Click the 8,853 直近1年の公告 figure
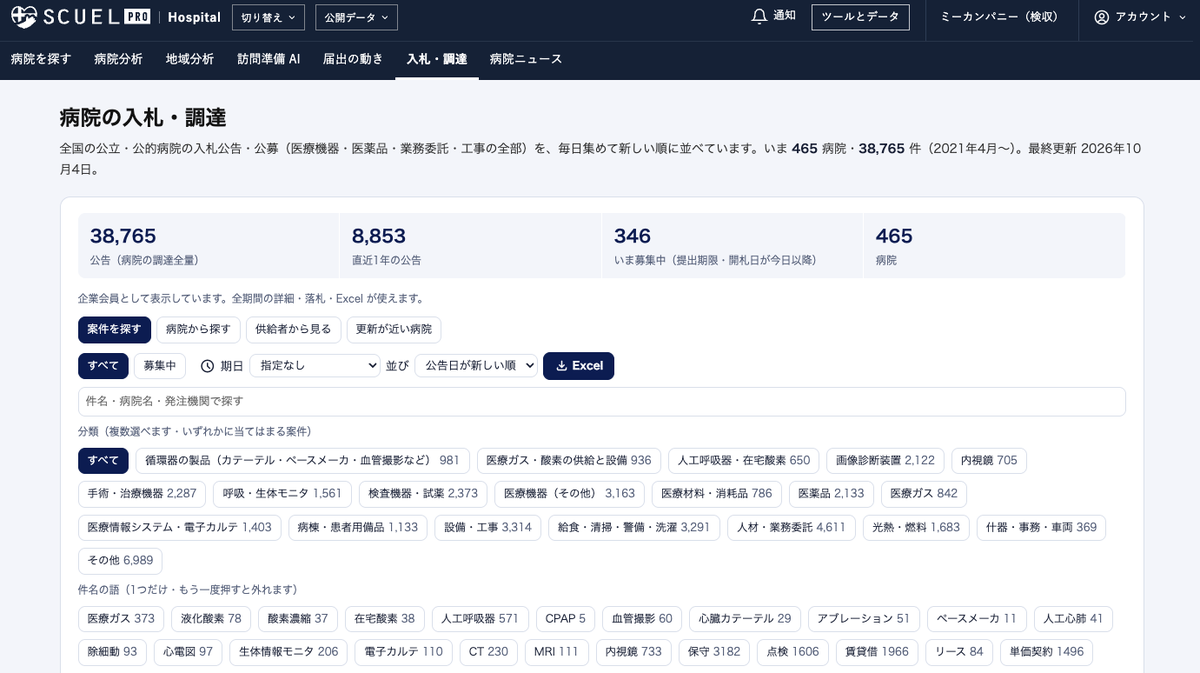Viewport: 1200px width, 673px height. pyautogui.click(x=471, y=246)
